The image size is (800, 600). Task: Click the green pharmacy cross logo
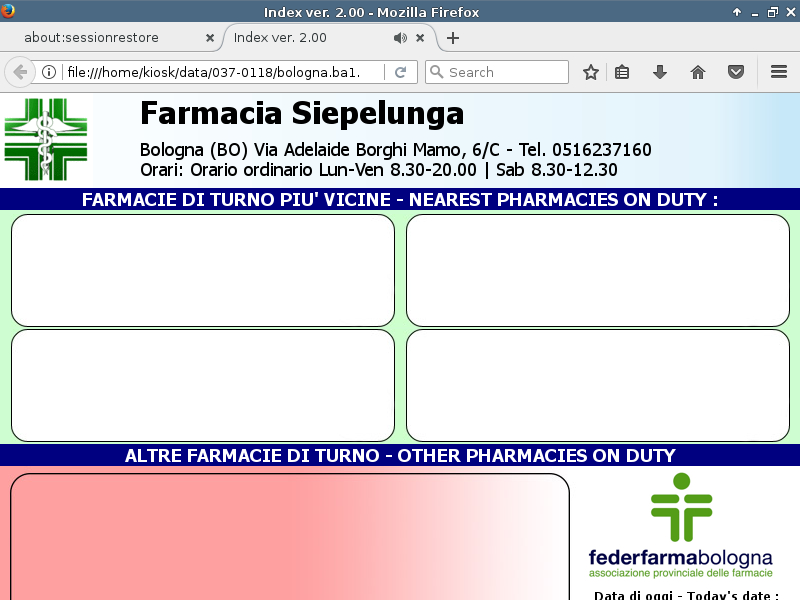point(46,139)
